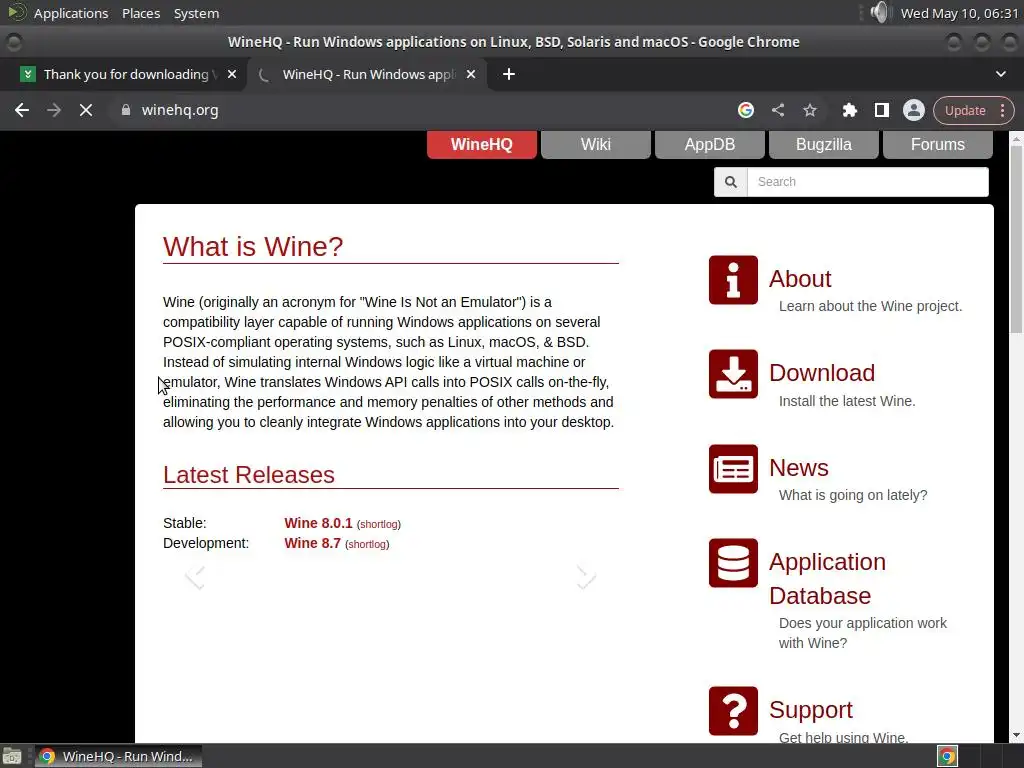Open Chrome menu three dots

pyautogui.click(x=1002, y=110)
